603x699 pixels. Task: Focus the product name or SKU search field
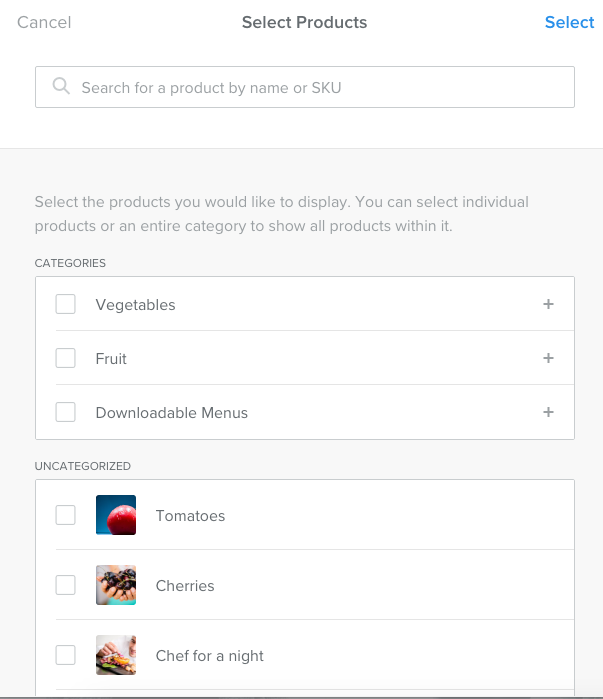320,88
